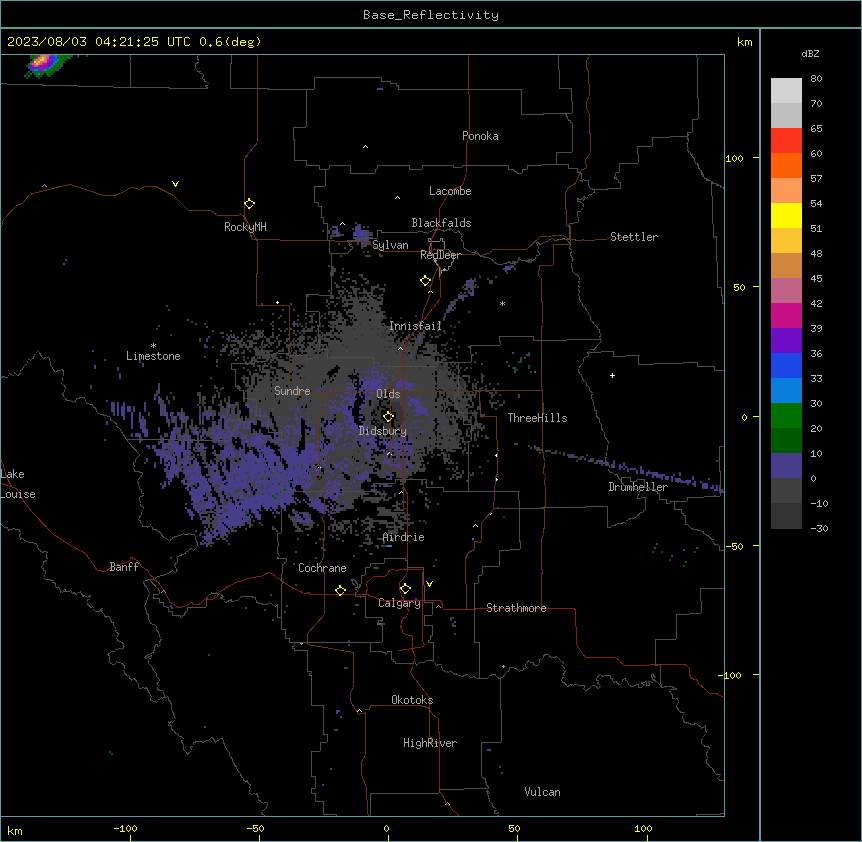Pick the light gray legend band between 70 and 80
The height and width of the screenshot is (842, 862).
[x=786, y=91]
